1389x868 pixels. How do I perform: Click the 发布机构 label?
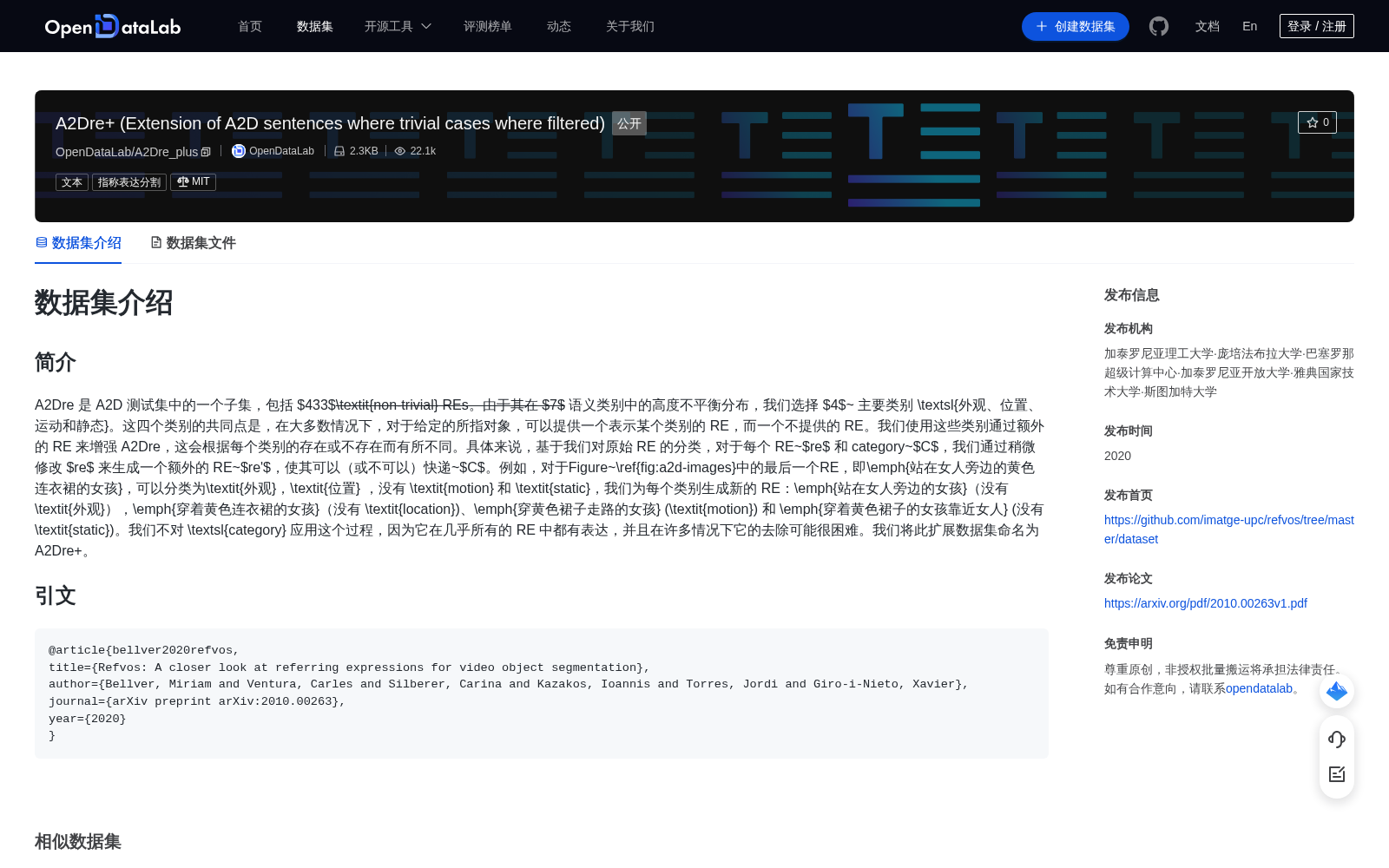[x=1129, y=328]
